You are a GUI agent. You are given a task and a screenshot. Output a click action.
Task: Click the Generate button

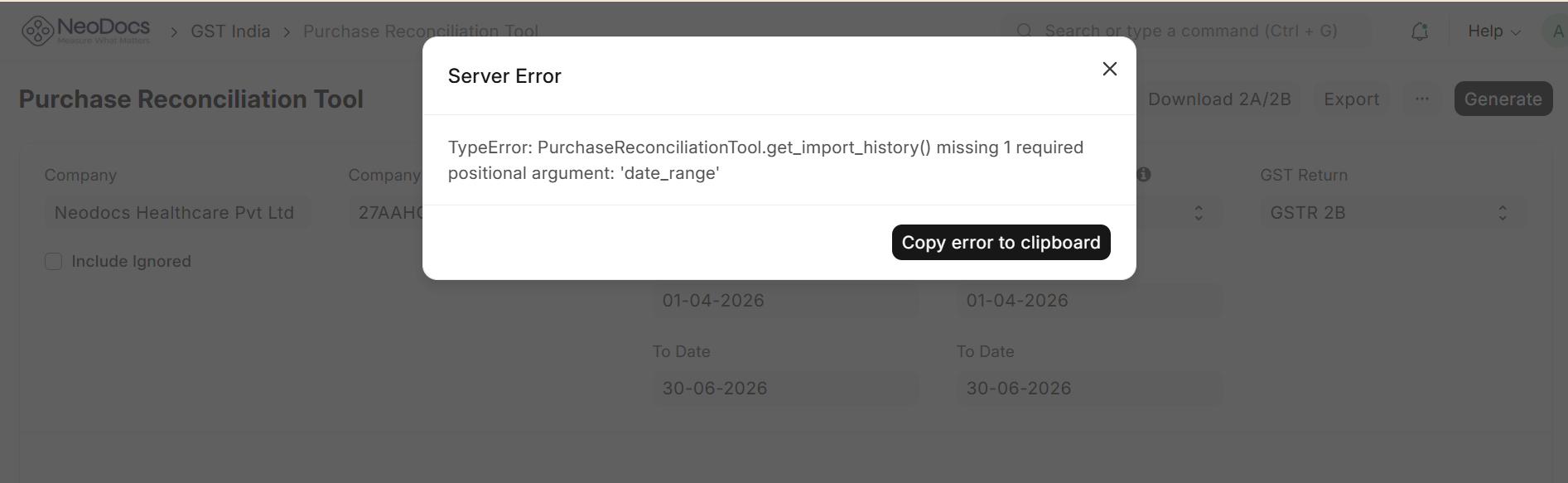click(1503, 99)
